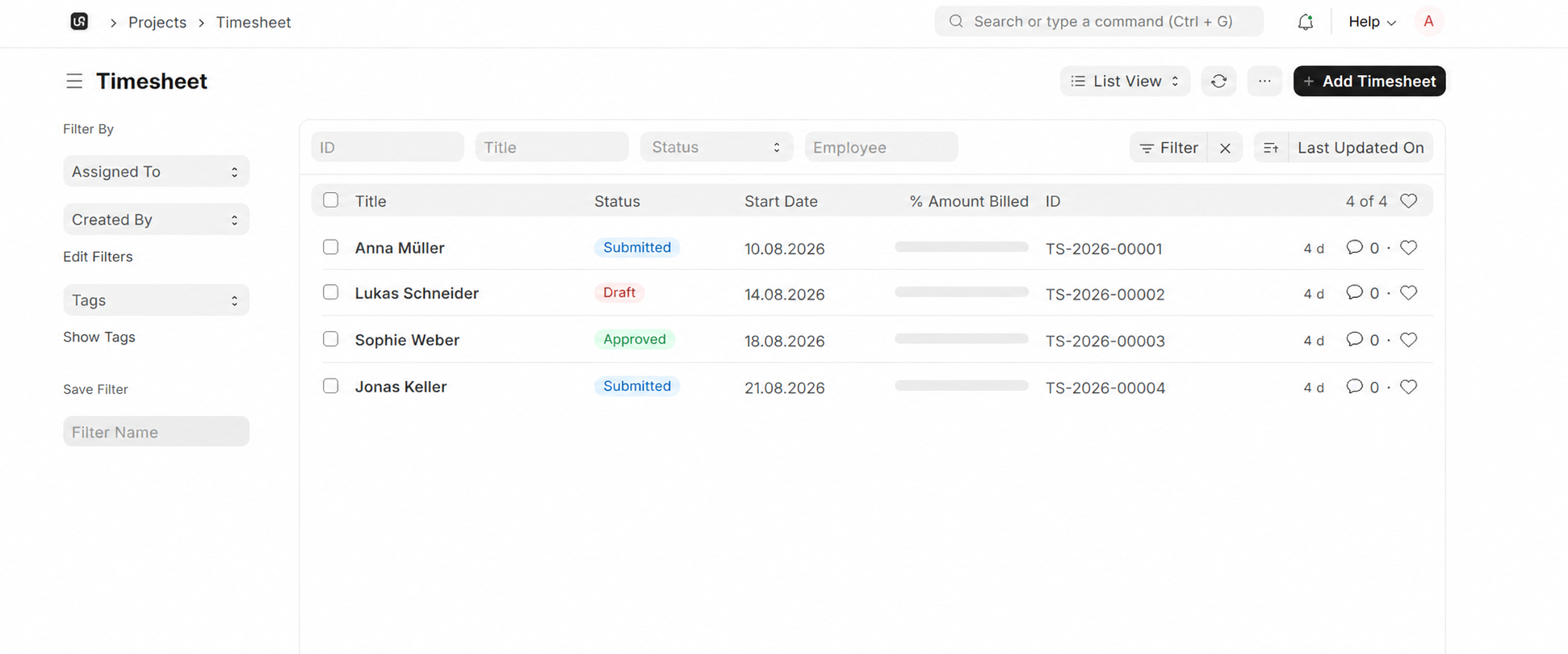Go to Projects breadcrumb

click(x=157, y=23)
